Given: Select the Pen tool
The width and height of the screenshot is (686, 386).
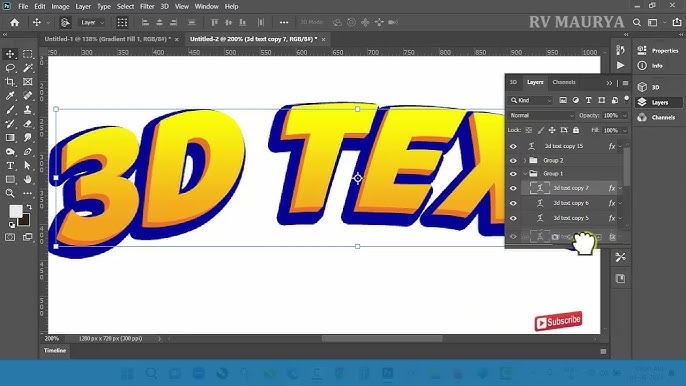Looking at the screenshot, I should tap(28, 152).
